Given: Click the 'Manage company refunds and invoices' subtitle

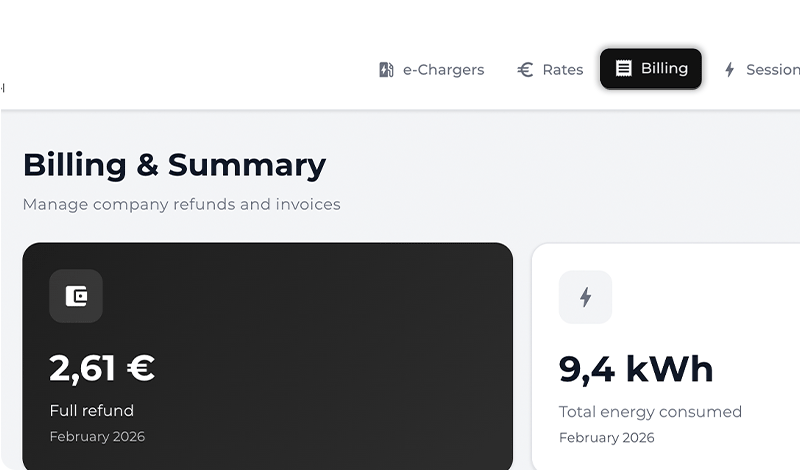Looking at the screenshot, I should pos(181,205).
